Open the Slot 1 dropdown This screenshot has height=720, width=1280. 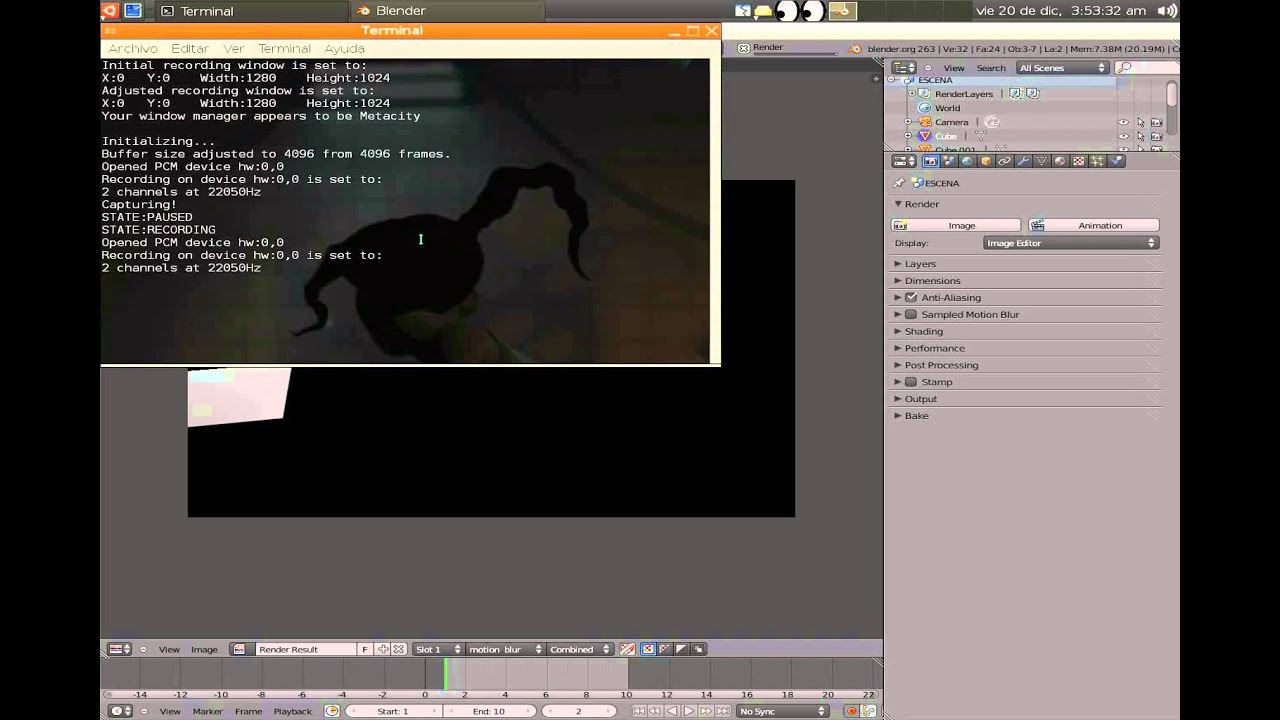438,649
